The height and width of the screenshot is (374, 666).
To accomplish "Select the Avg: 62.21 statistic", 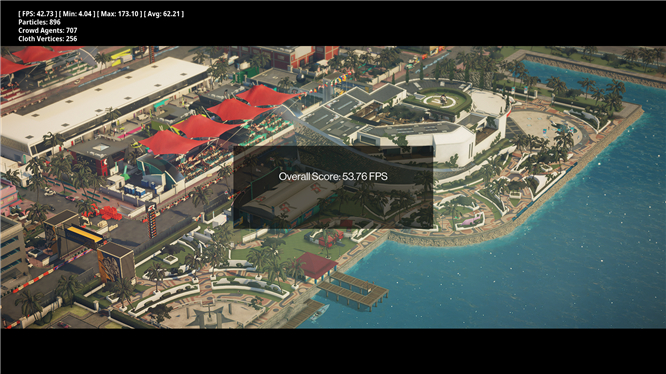I will click(164, 14).
